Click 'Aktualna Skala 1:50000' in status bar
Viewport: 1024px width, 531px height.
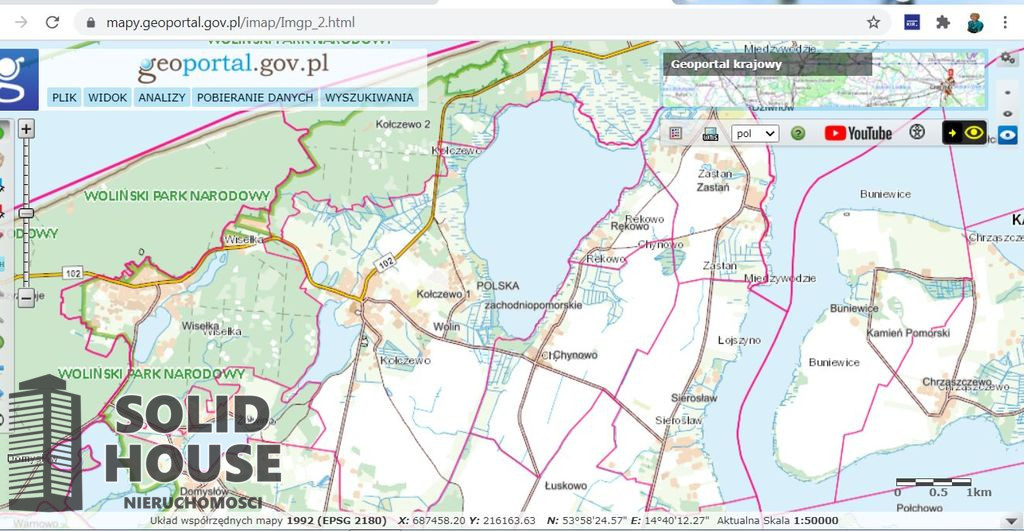click(x=778, y=521)
